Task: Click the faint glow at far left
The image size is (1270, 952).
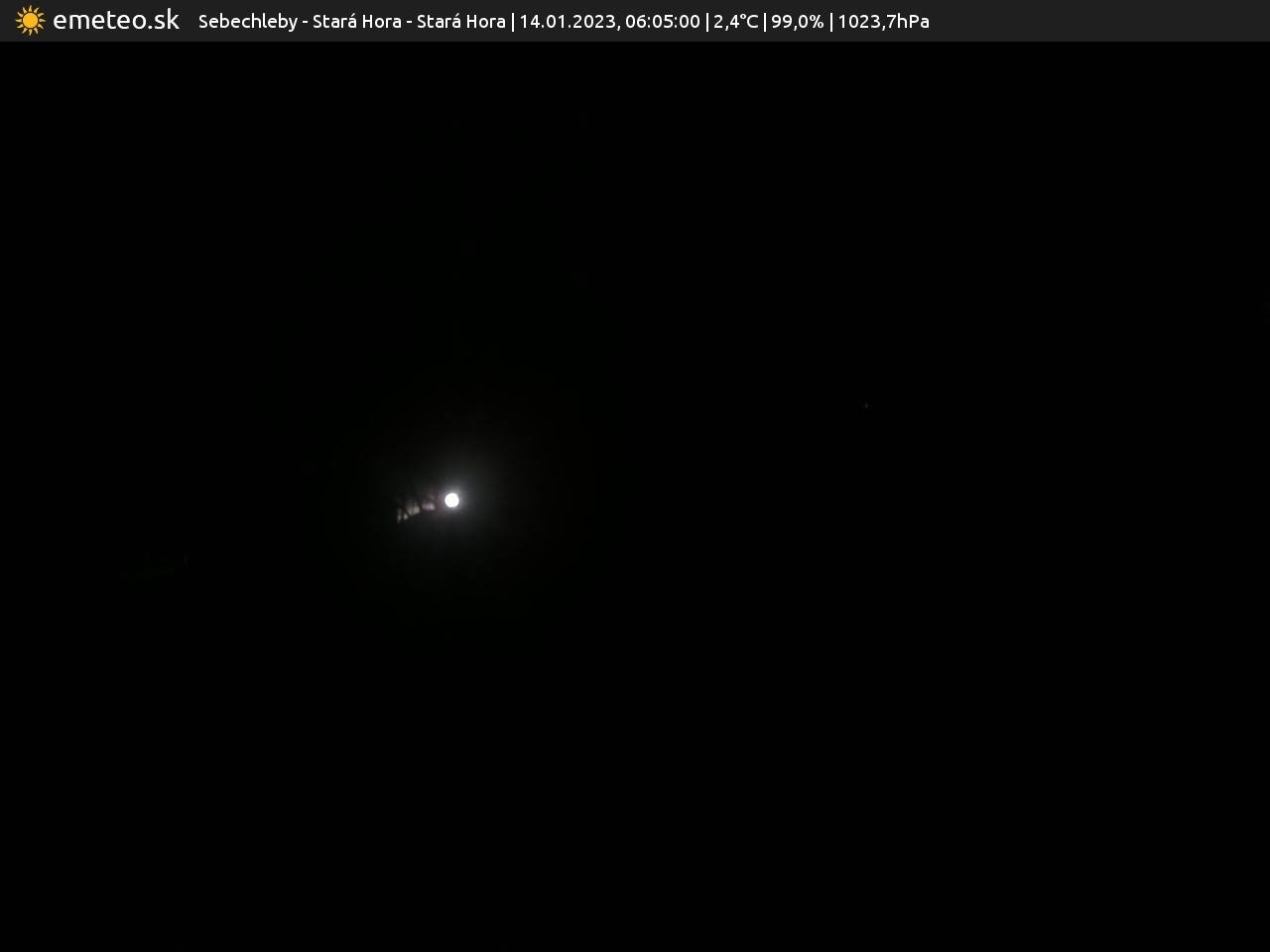Action: (x=159, y=565)
